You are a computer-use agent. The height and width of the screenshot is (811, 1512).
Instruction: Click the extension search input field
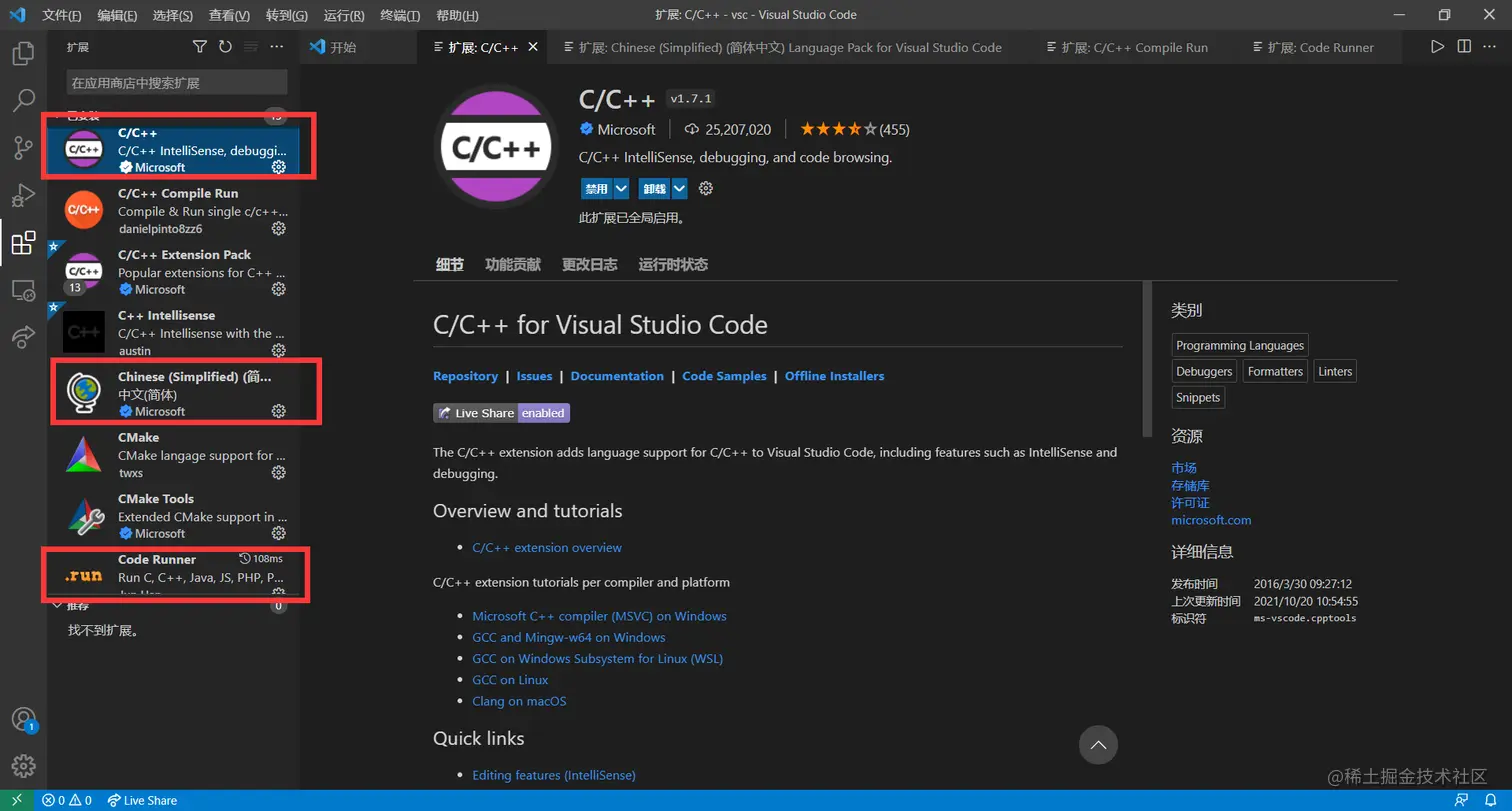[x=177, y=82]
